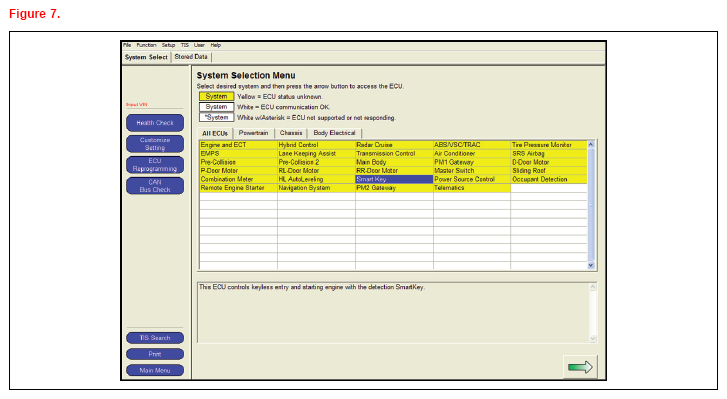The height and width of the screenshot is (399, 727).
Task: Open the Function menu
Action: tap(146, 45)
